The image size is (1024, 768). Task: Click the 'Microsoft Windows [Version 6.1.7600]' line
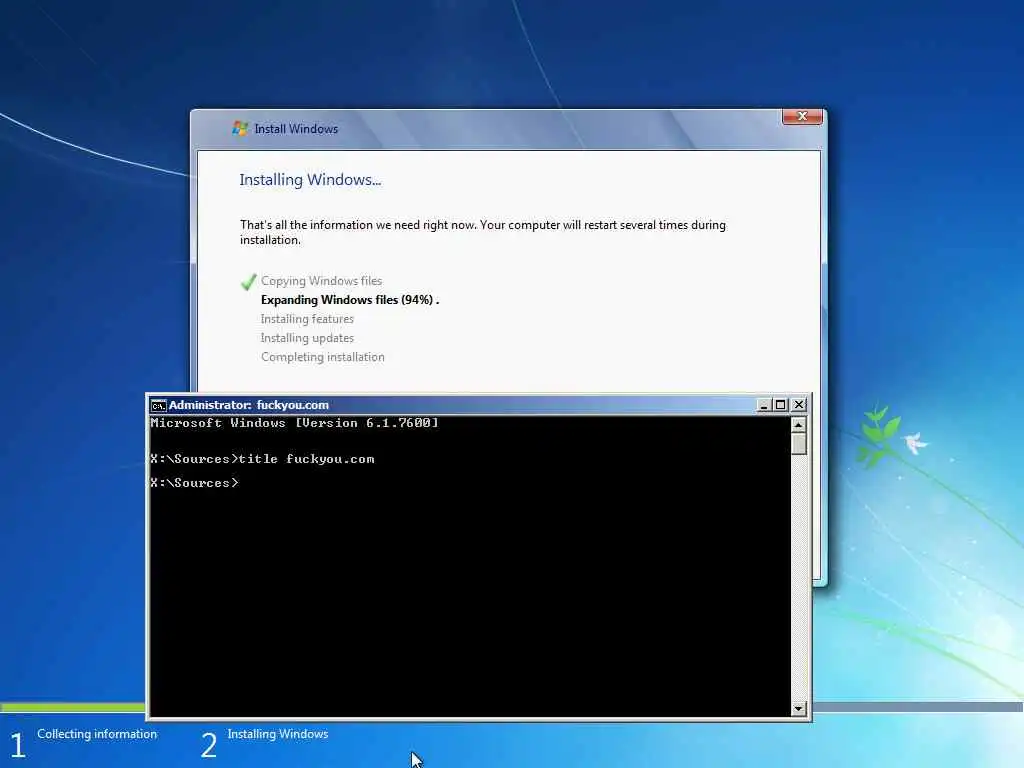tap(295, 423)
